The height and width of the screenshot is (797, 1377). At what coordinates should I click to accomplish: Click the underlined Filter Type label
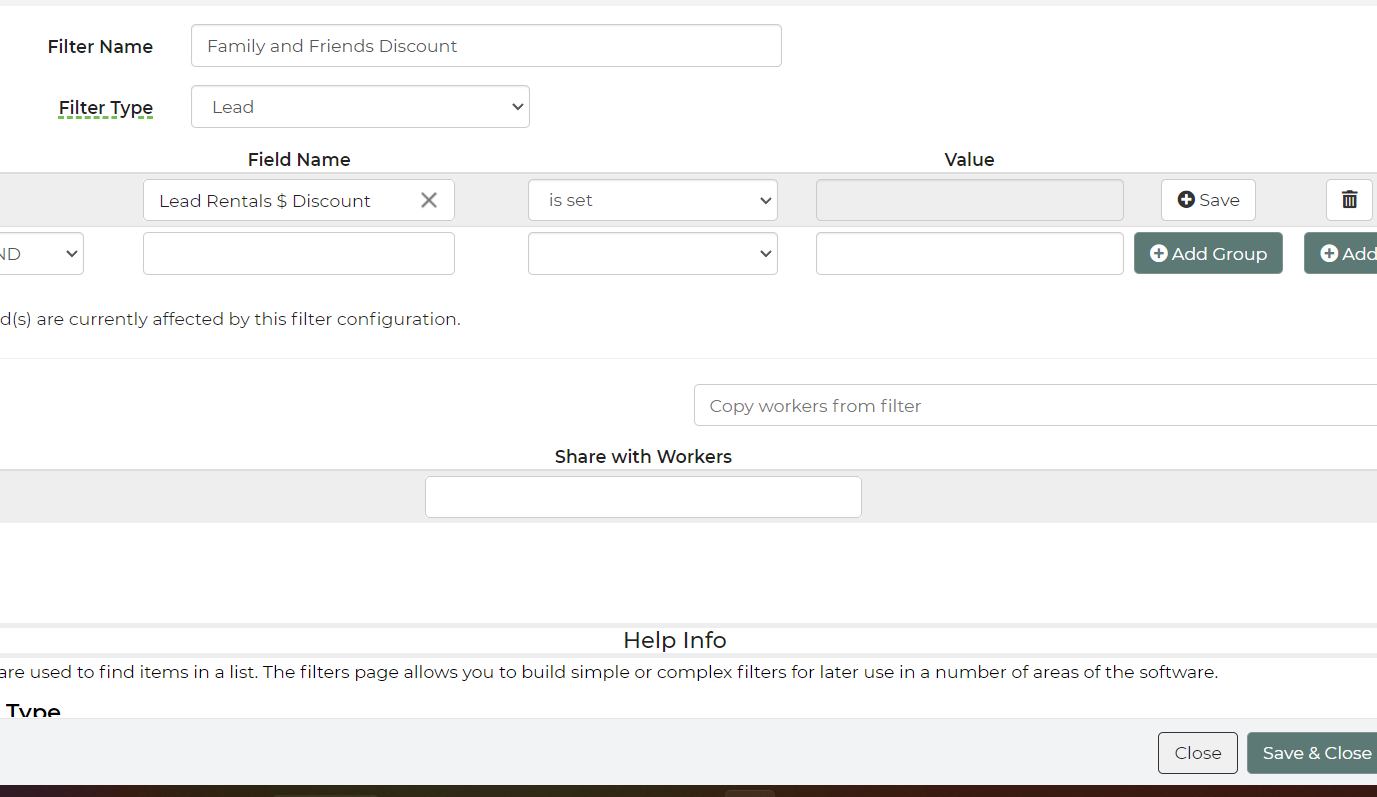tap(106, 108)
